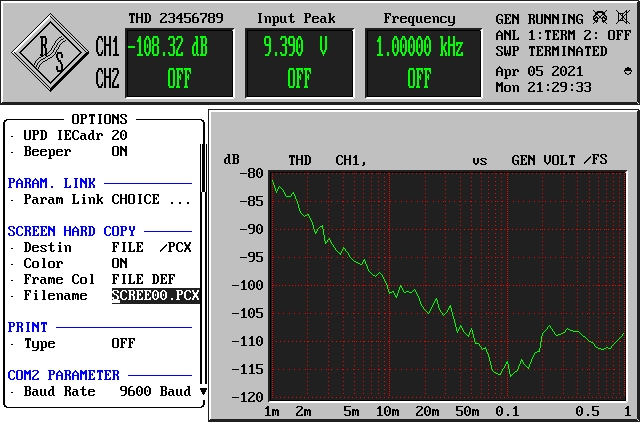Click the CH1 channel label

(x=107, y=47)
